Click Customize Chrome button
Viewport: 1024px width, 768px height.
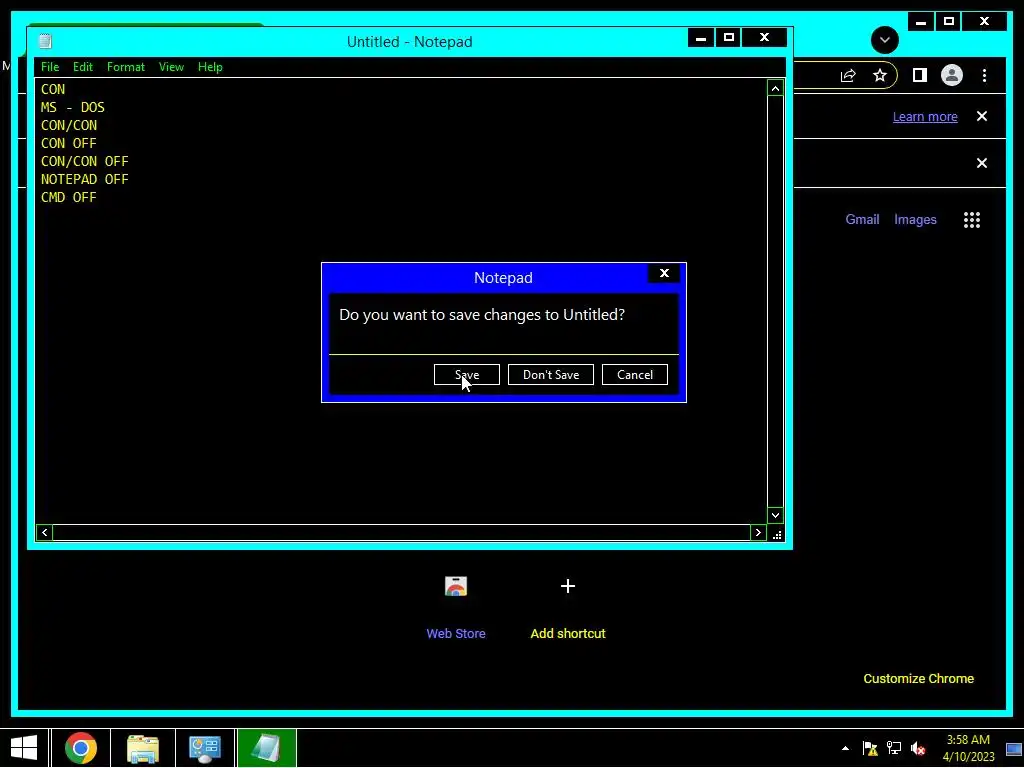[x=918, y=679]
